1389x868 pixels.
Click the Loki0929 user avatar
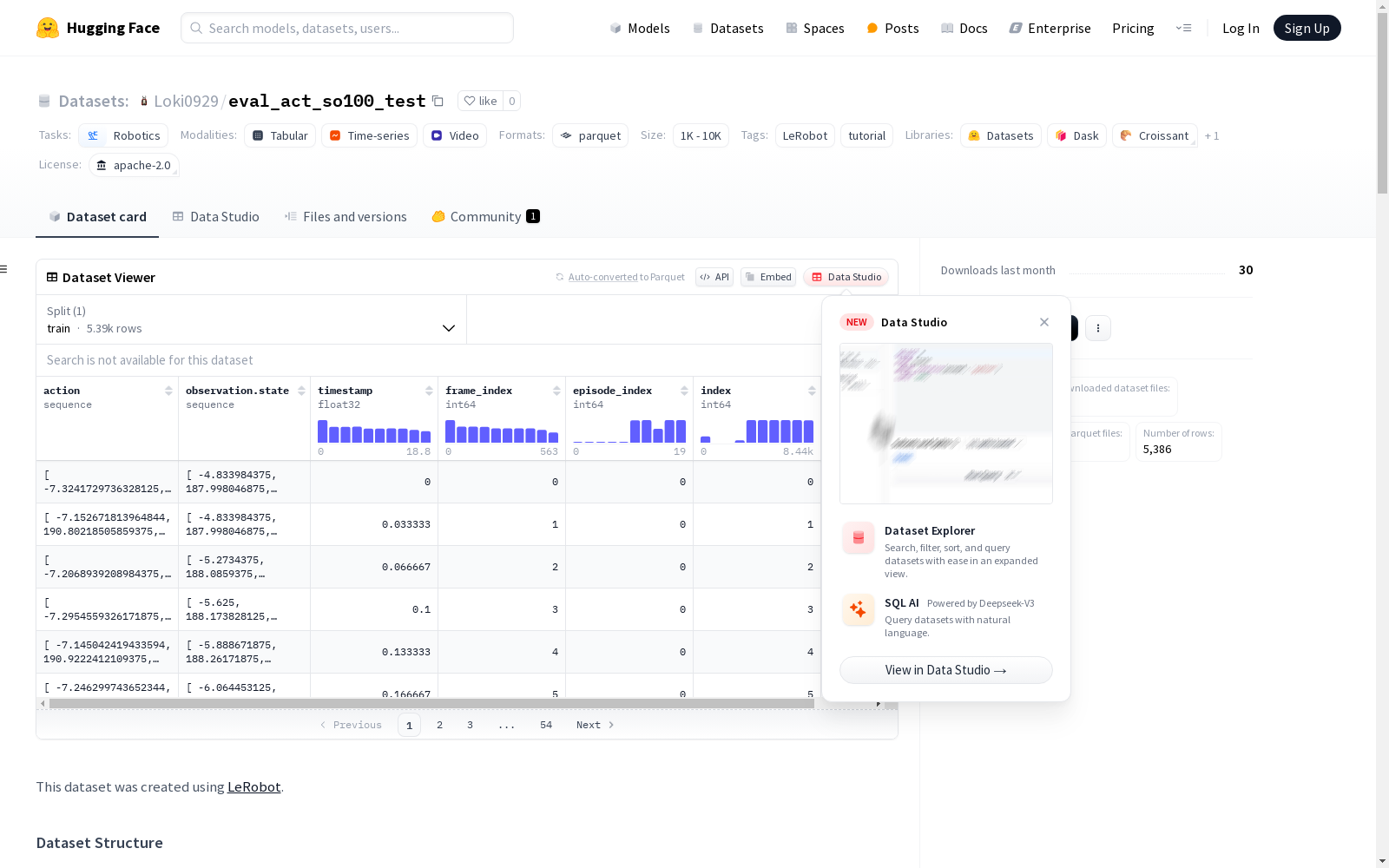coord(144,102)
